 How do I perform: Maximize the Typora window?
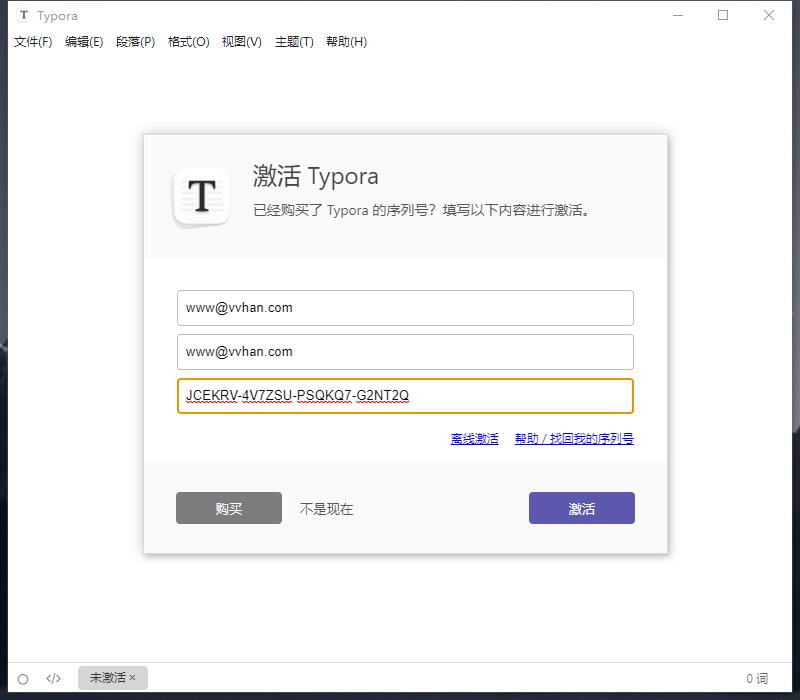(x=723, y=15)
